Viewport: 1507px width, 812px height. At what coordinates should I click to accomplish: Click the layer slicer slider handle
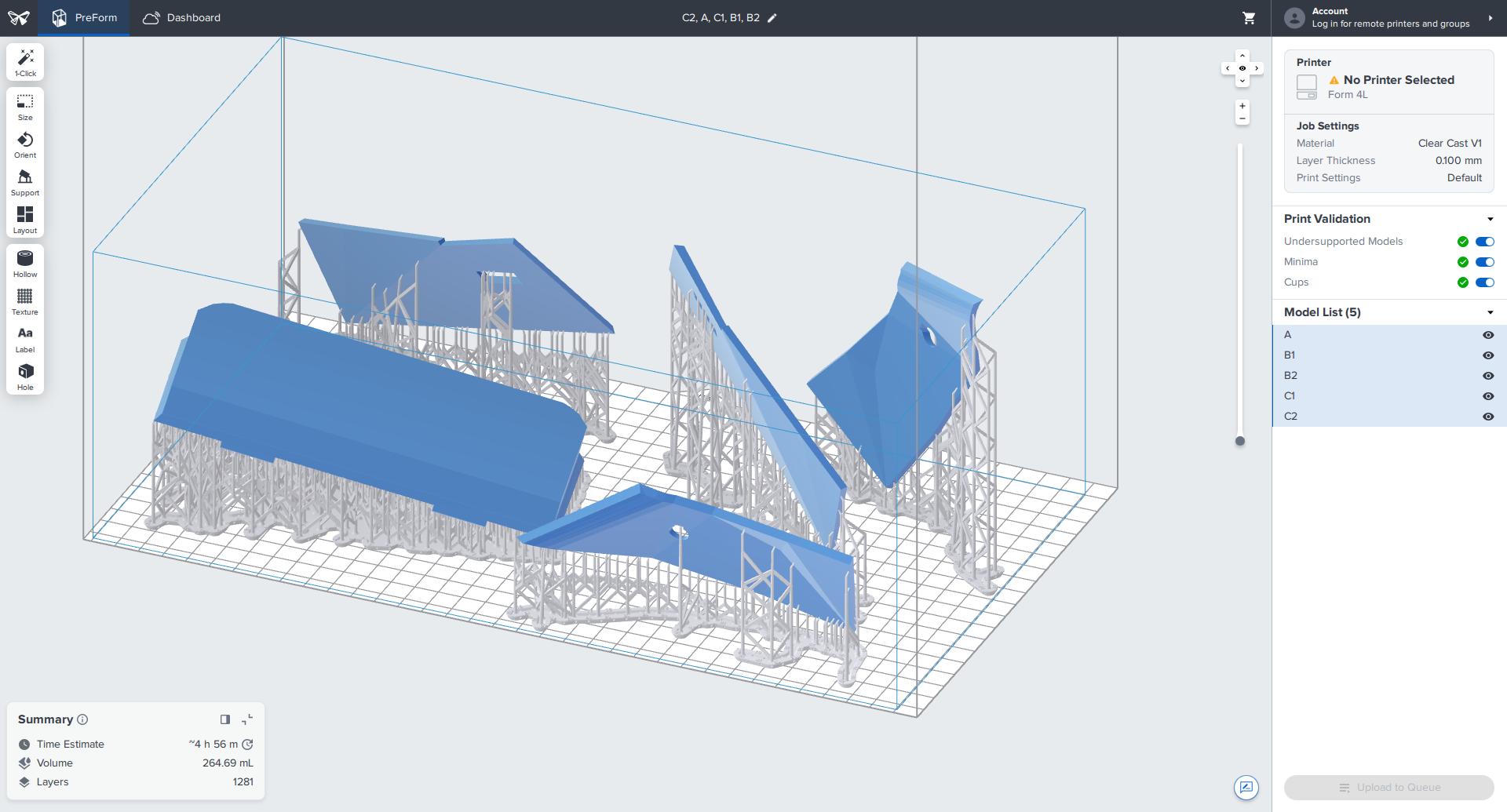(1240, 441)
